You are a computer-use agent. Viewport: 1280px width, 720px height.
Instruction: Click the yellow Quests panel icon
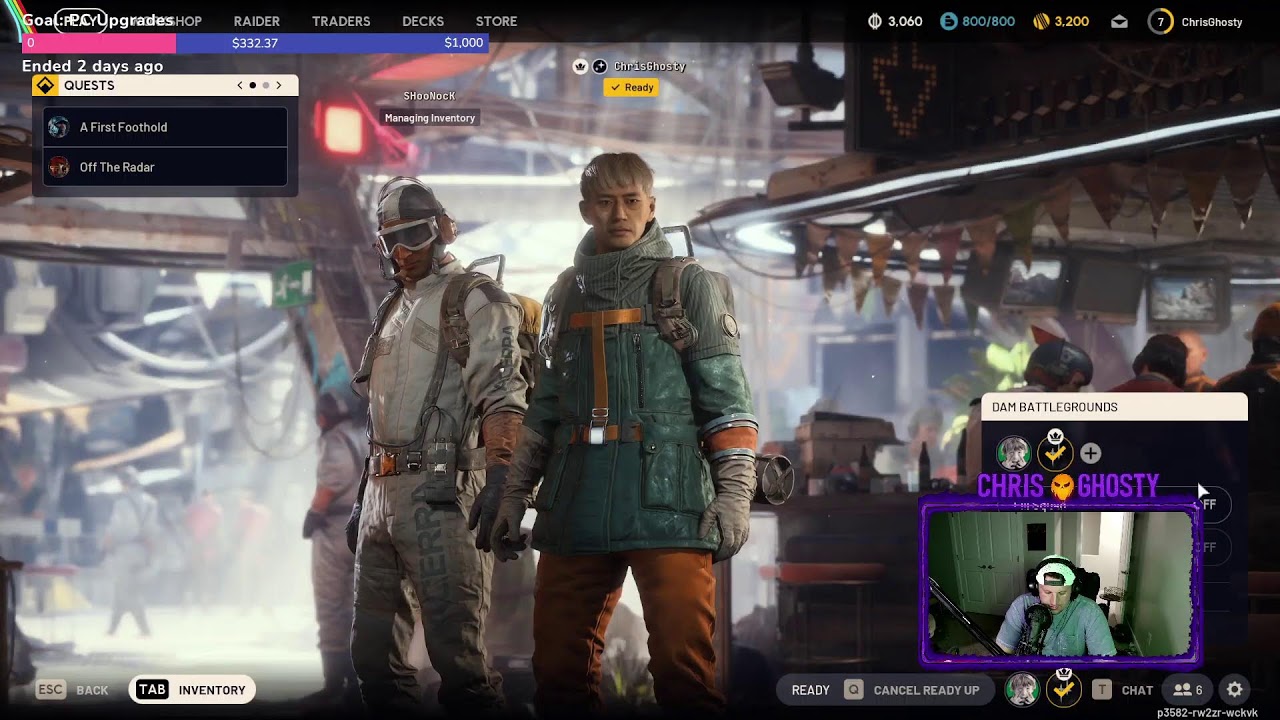(x=45, y=85)
